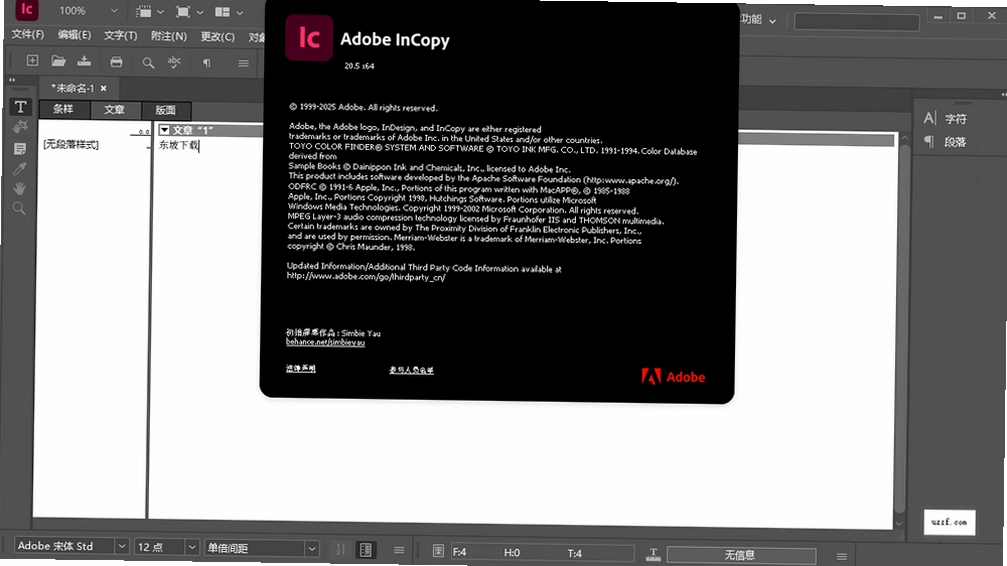The image size is (1007, 566).
Task: Open the 单倍间距 line spacing dropdown
Action: [x=311, y=549]
